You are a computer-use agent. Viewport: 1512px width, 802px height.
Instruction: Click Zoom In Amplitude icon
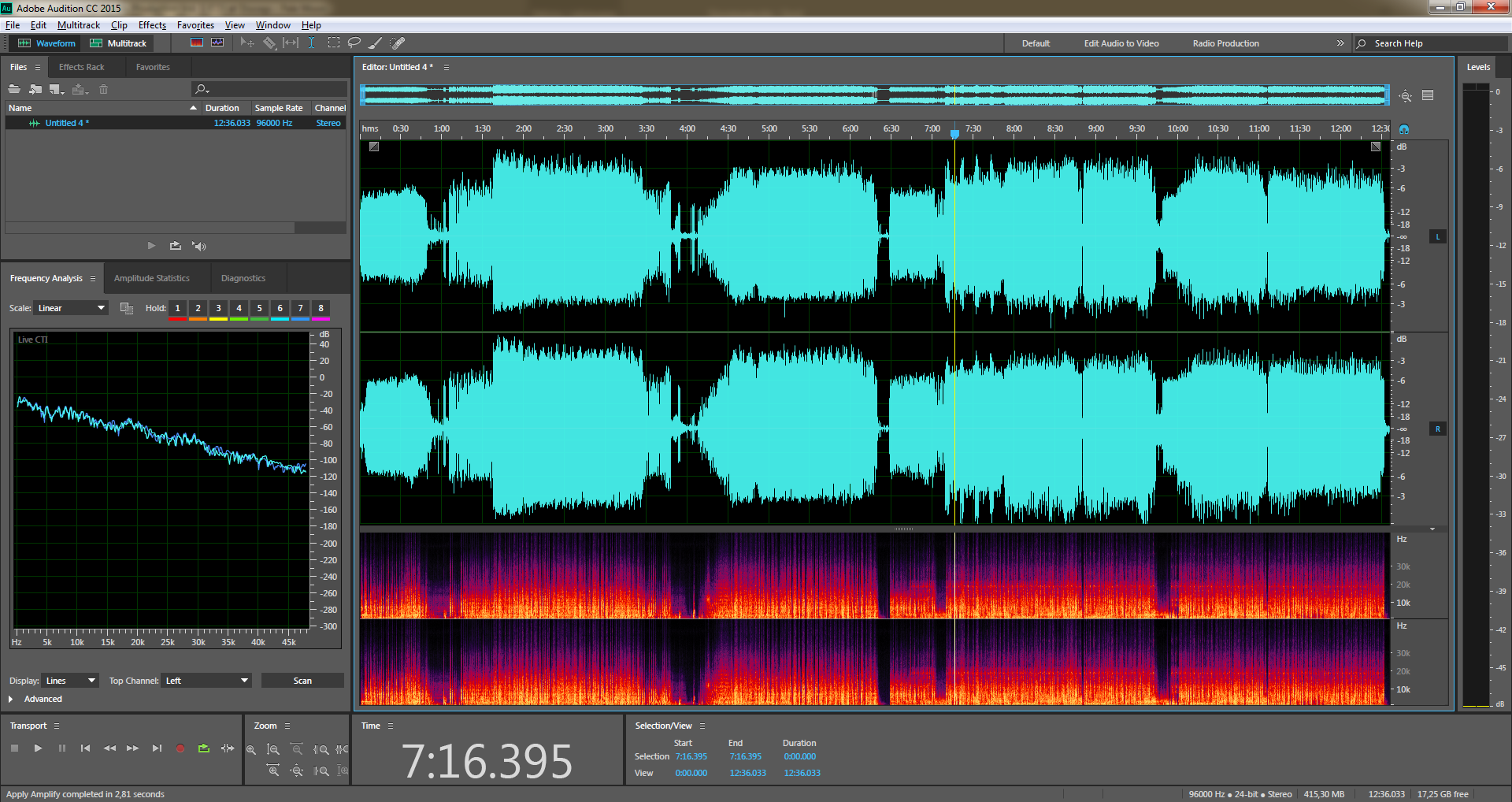click(251, 750)
